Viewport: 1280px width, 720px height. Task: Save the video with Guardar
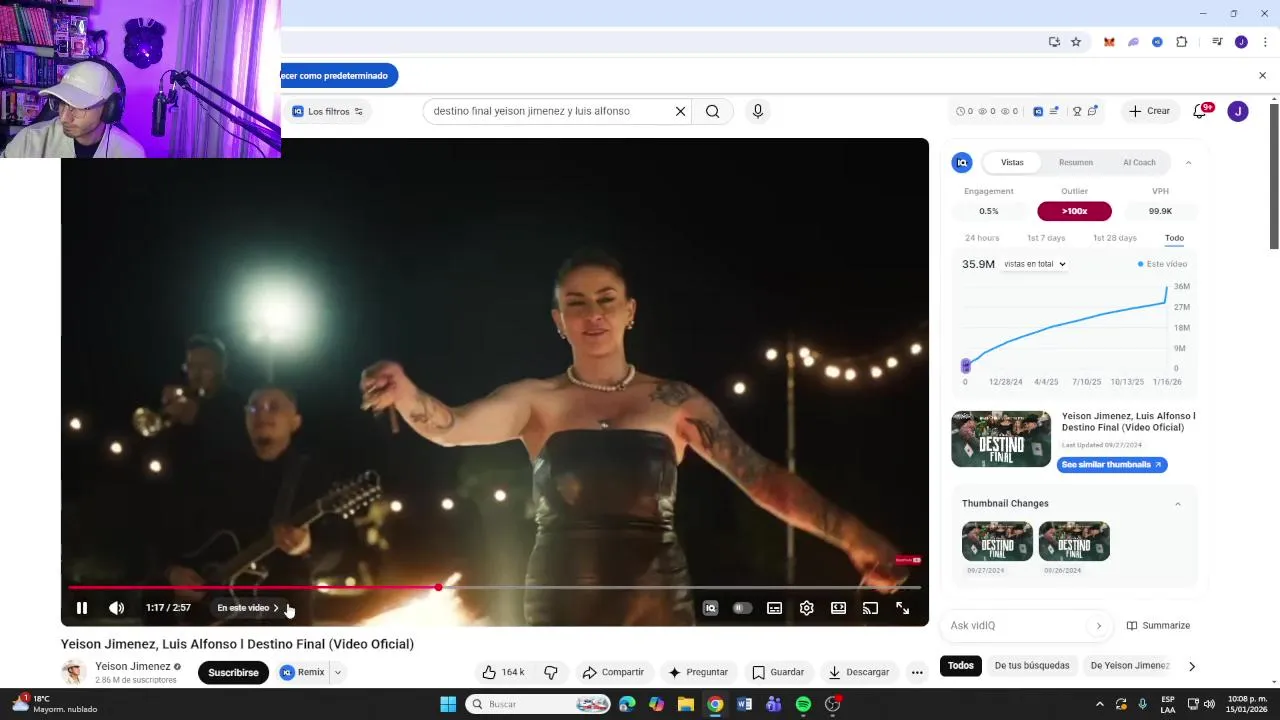(x=778, y=673)
